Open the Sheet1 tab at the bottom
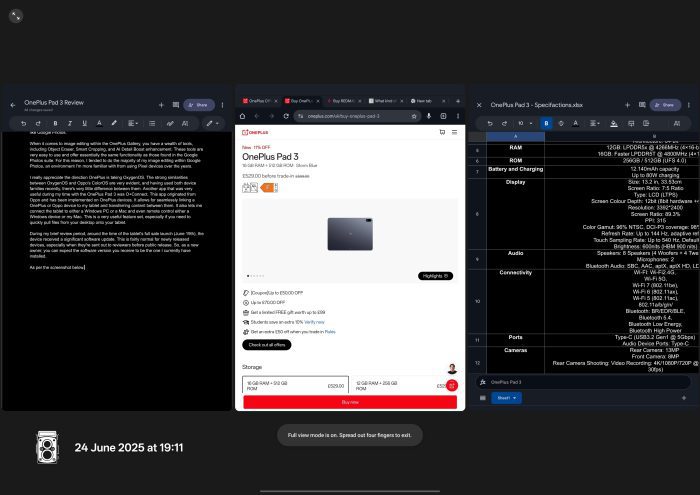Viewport: 700px width, 495px height. [505, 397]
